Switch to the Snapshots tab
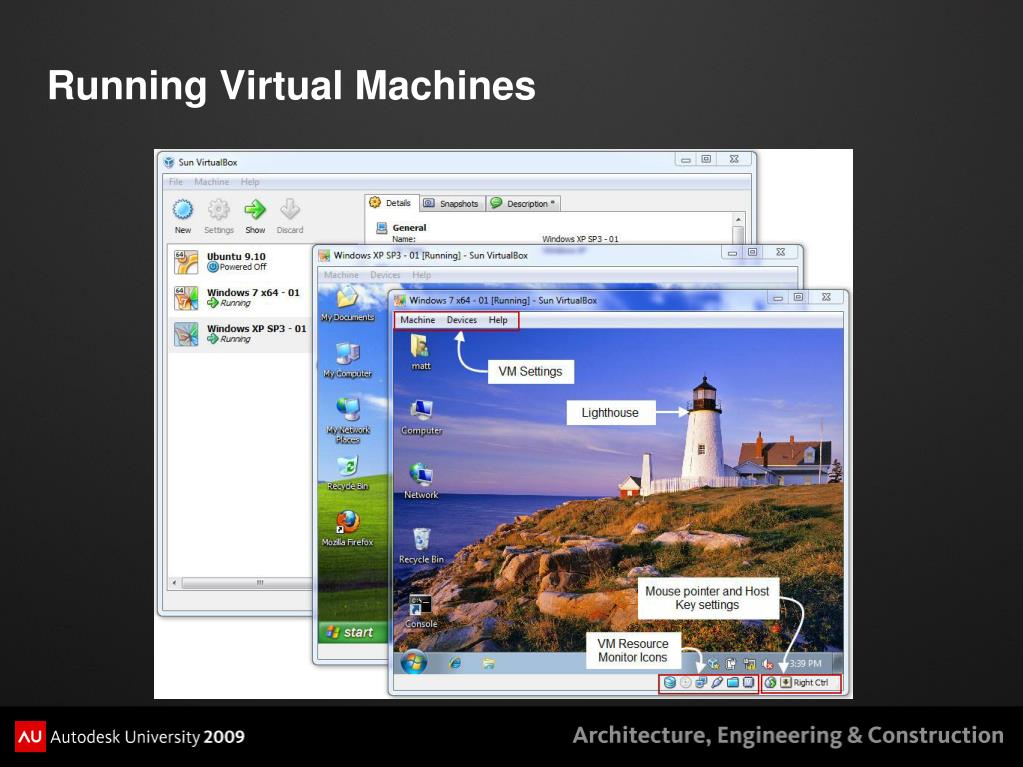 point(451,203)
